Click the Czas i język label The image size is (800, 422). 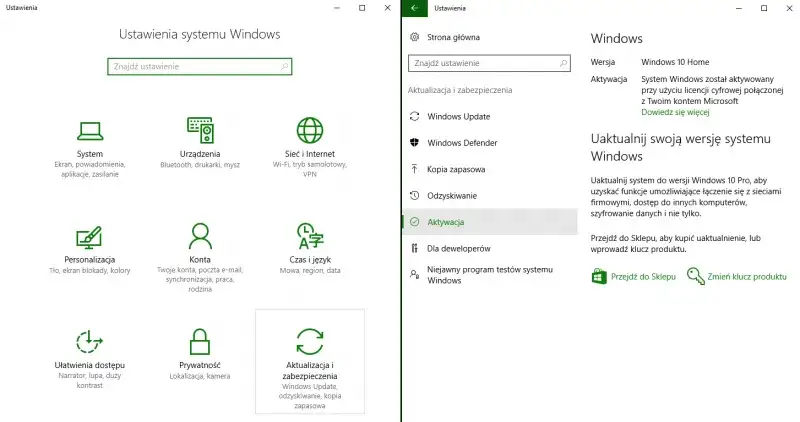(310, 259)
